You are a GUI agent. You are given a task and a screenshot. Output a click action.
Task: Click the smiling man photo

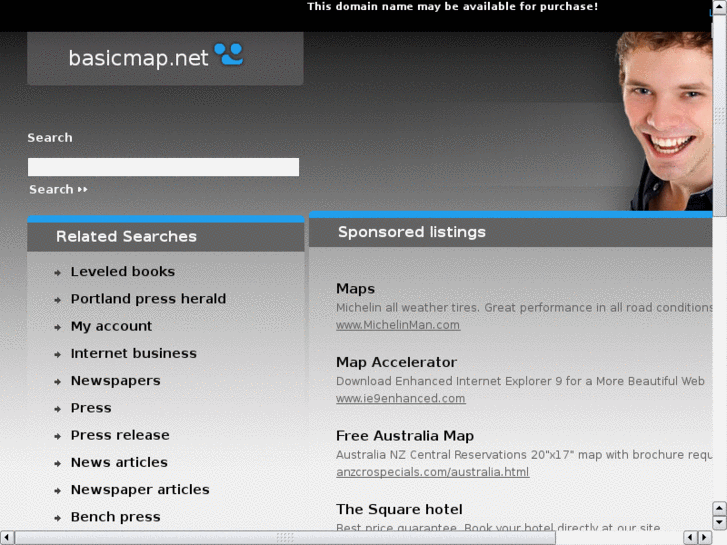[x=664, y=121]
